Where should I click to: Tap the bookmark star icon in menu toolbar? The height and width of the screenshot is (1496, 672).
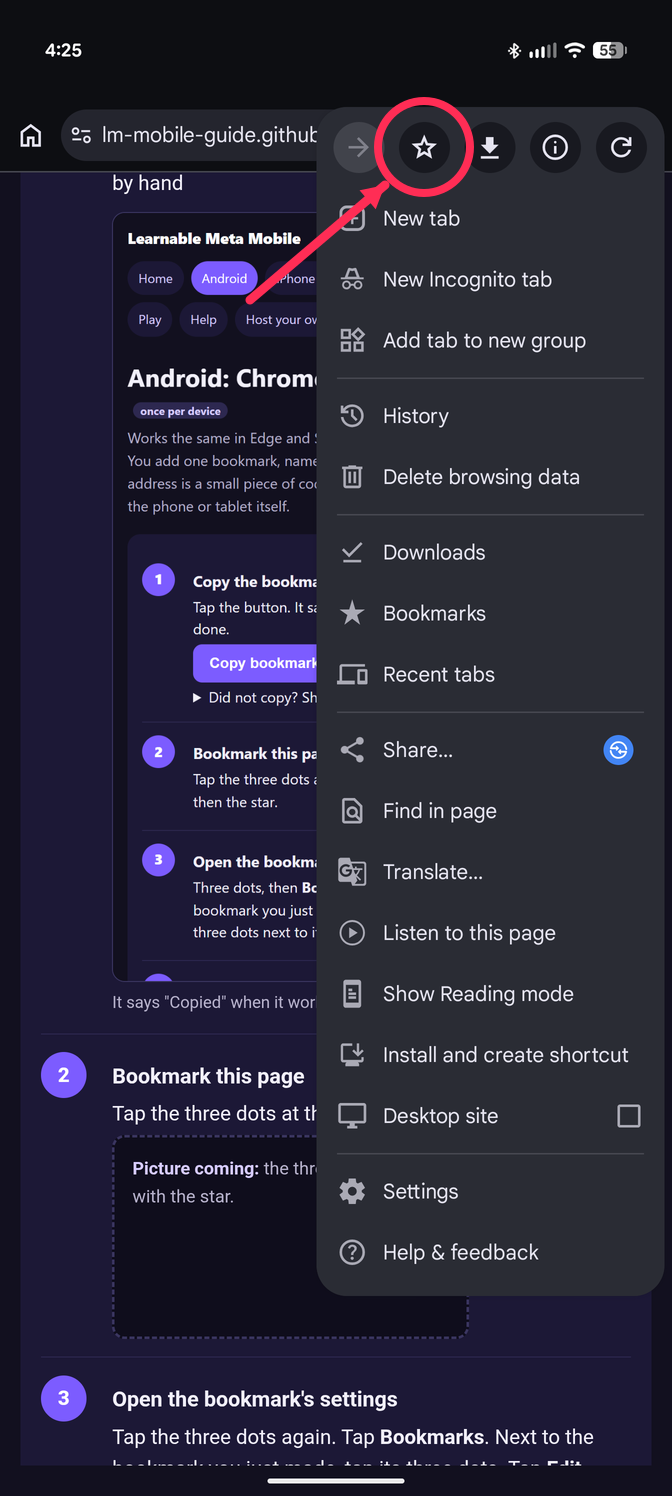click(424, 148)
